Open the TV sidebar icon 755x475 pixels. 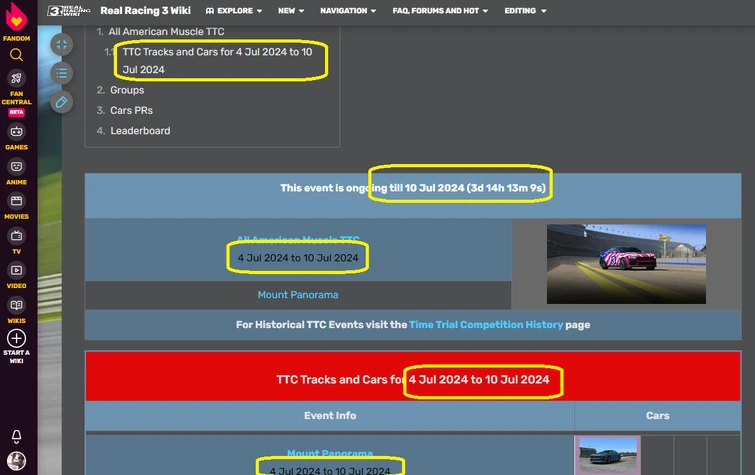coord(16,236)
